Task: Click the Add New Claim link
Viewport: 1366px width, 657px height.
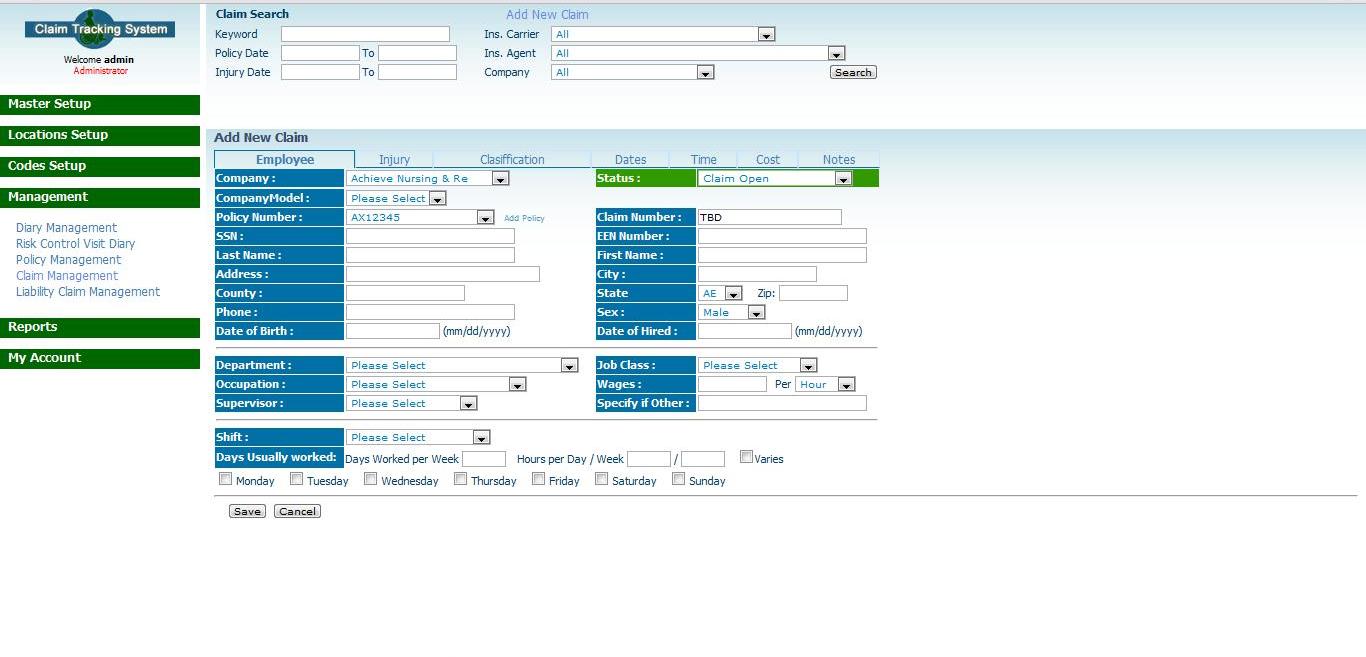Action: pyautogui.click(x=547, y=14)
